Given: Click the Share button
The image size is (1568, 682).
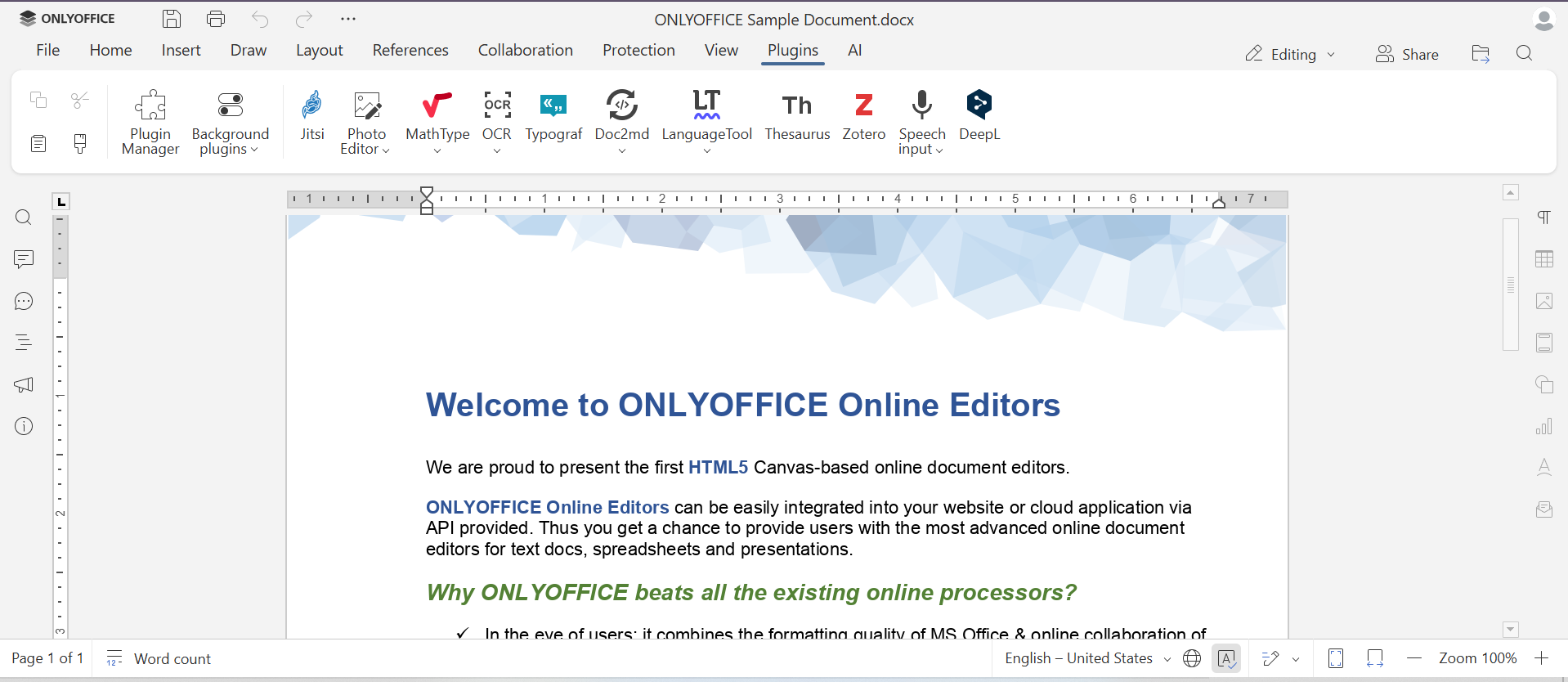Looking at the screenshot, I should [x=1407, y=54].
